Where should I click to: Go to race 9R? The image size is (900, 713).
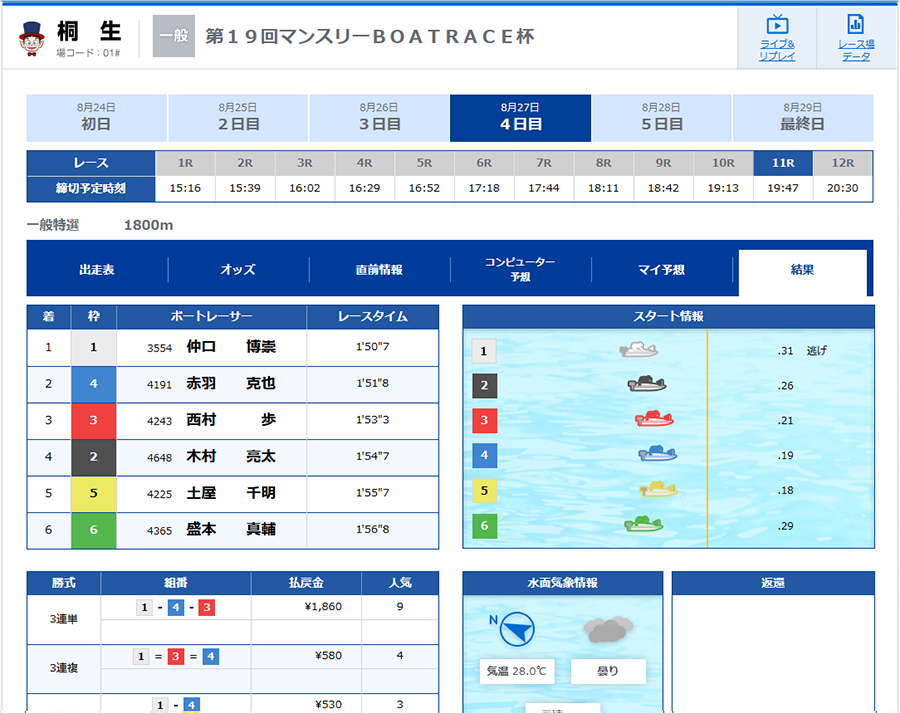pos(663,163)
